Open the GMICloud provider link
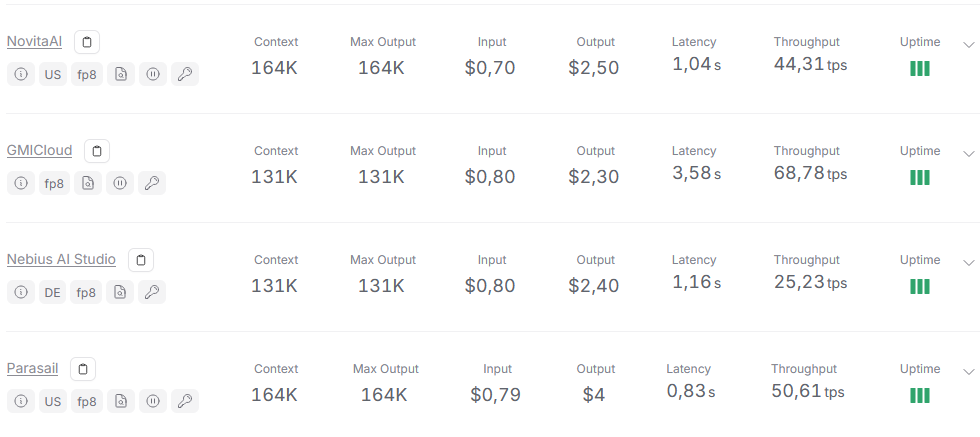This screenshot has width=980, height=437. coord(39,151)
